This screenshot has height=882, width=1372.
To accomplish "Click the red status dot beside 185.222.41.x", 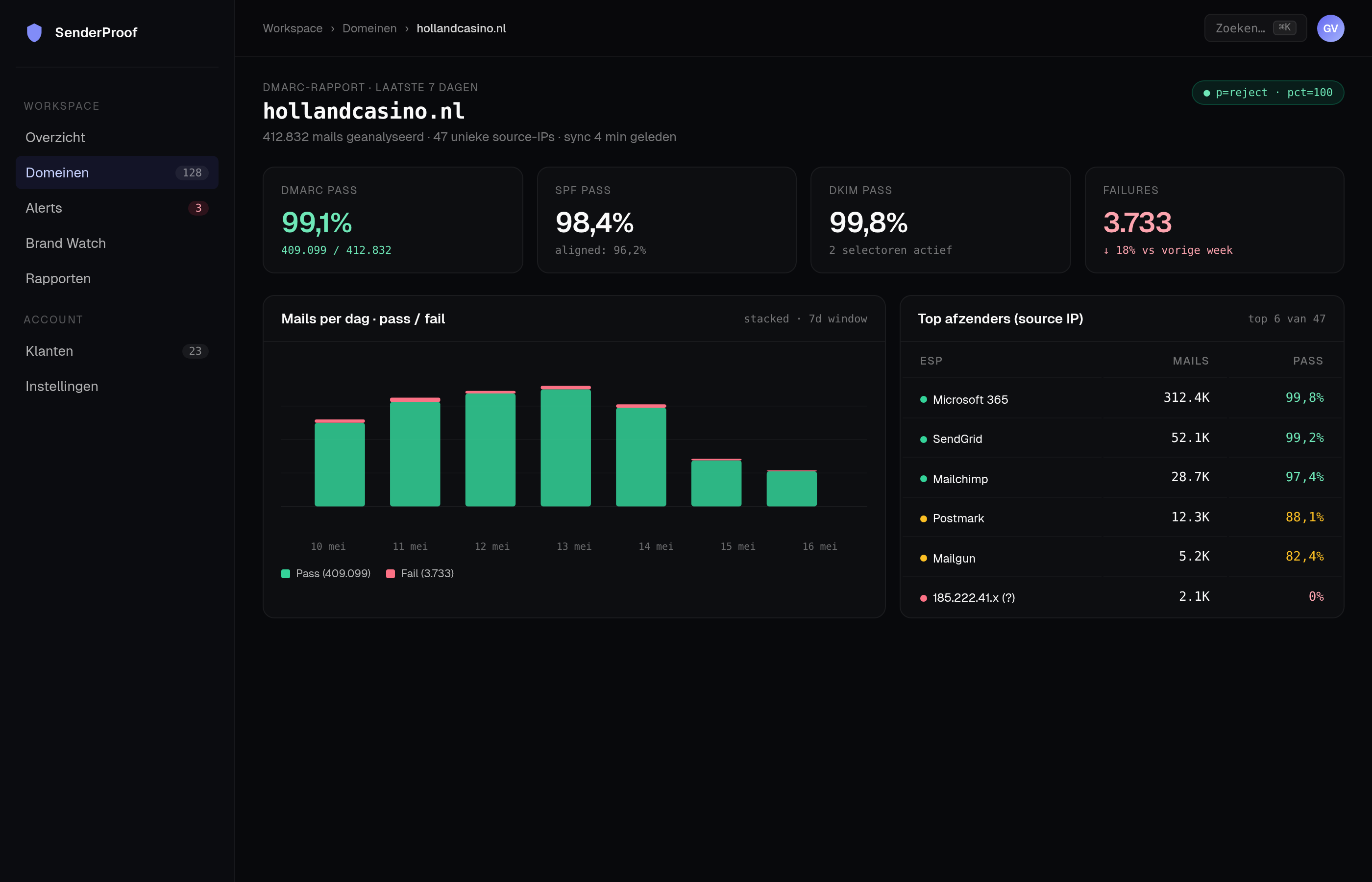I will pos(923,598).
